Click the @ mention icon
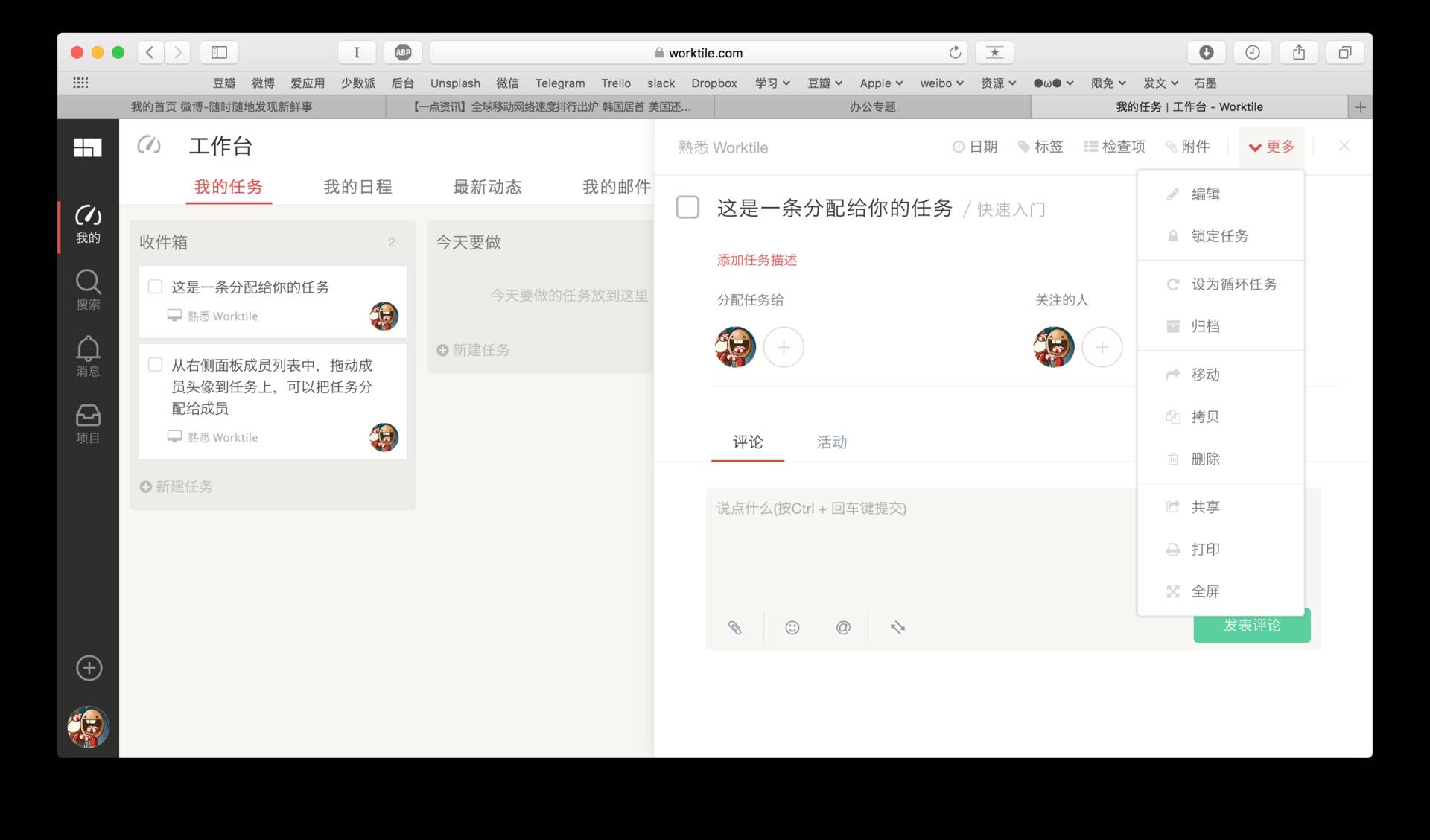The width and height of the screenshot is (1430, 840). click(843, 627)
